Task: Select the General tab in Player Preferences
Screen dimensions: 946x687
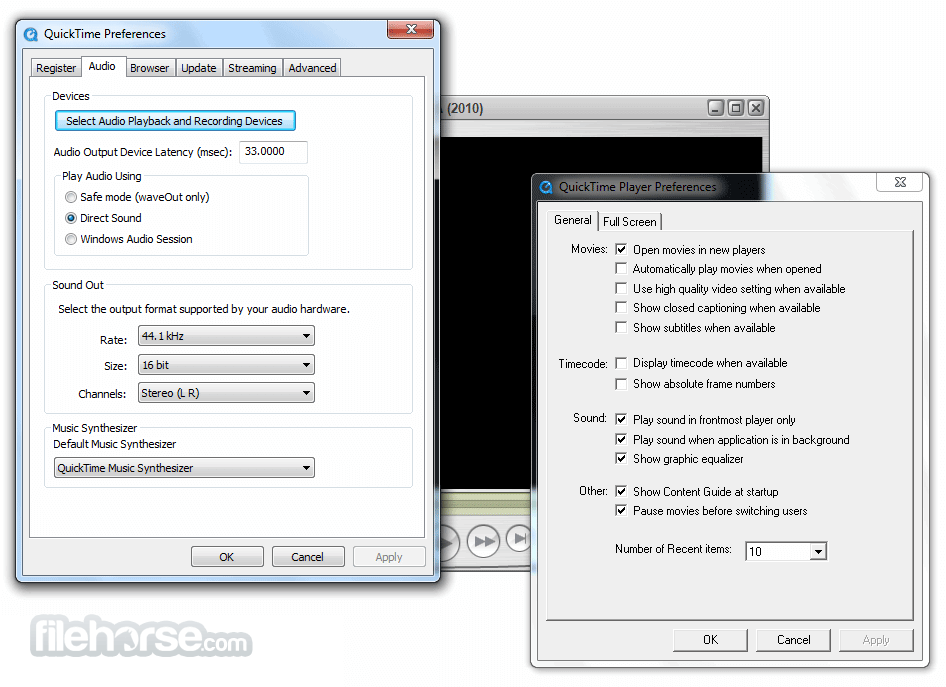Action: (573, 220)
